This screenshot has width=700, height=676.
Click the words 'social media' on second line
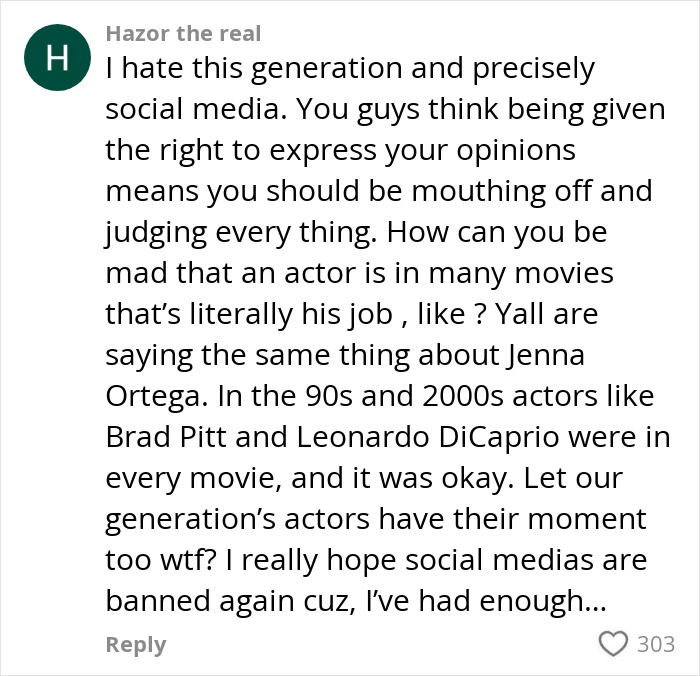[195, 110]
